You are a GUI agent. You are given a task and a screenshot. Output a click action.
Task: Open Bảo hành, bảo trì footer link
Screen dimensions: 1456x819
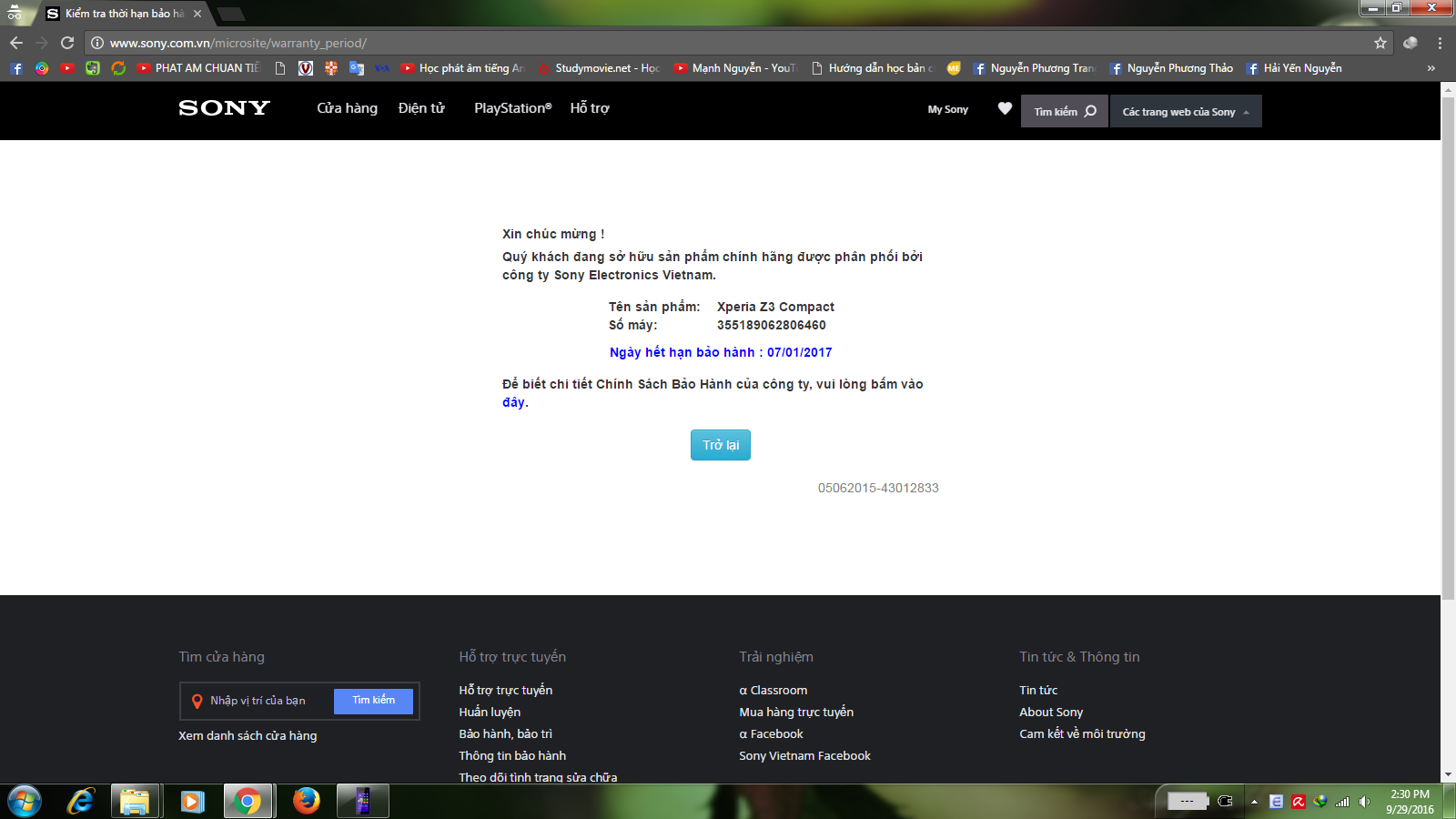click(x=505, y=733)
